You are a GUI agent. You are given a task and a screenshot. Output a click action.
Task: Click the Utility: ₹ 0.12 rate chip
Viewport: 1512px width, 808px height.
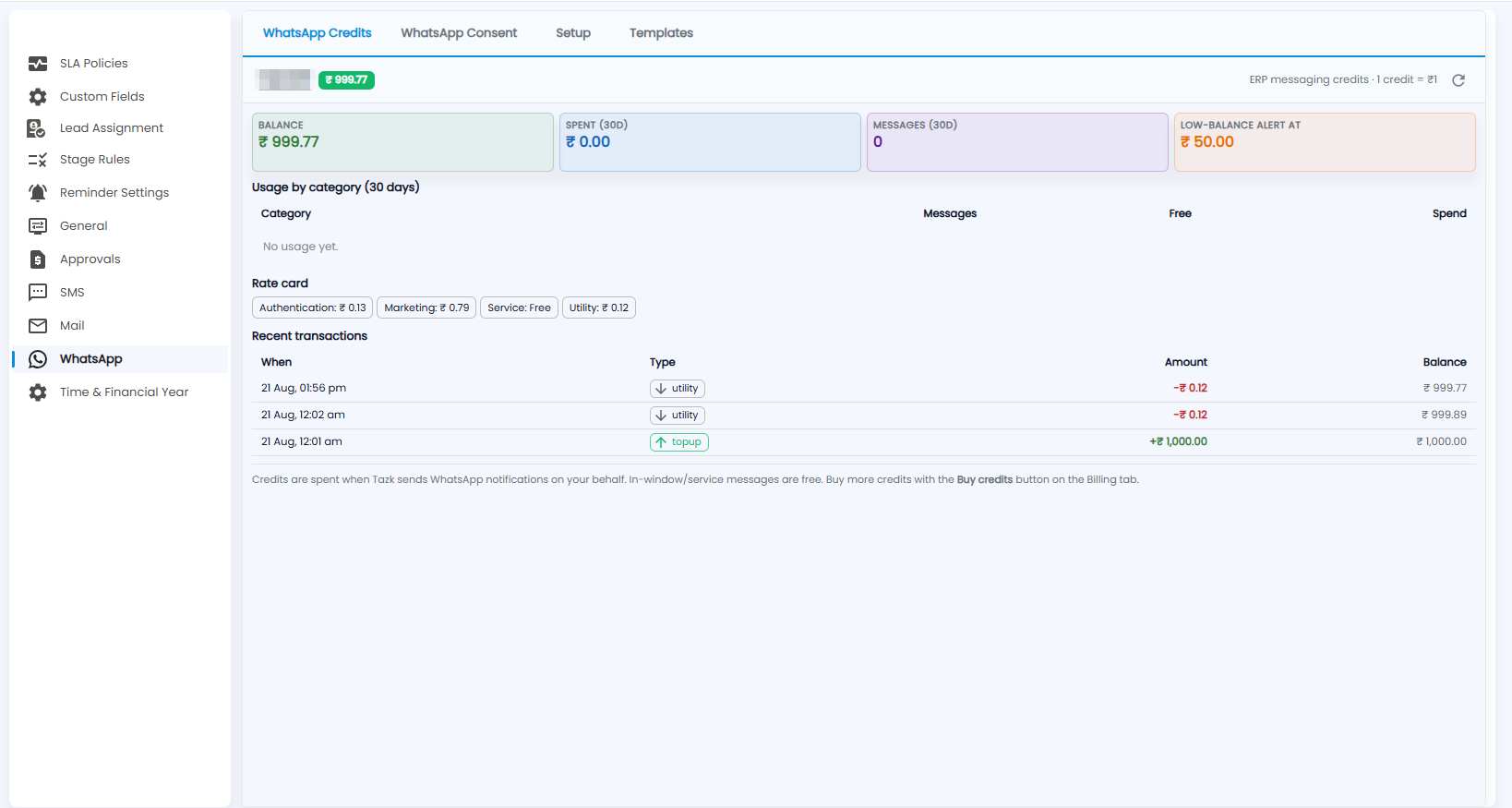(x=599, y=308)
